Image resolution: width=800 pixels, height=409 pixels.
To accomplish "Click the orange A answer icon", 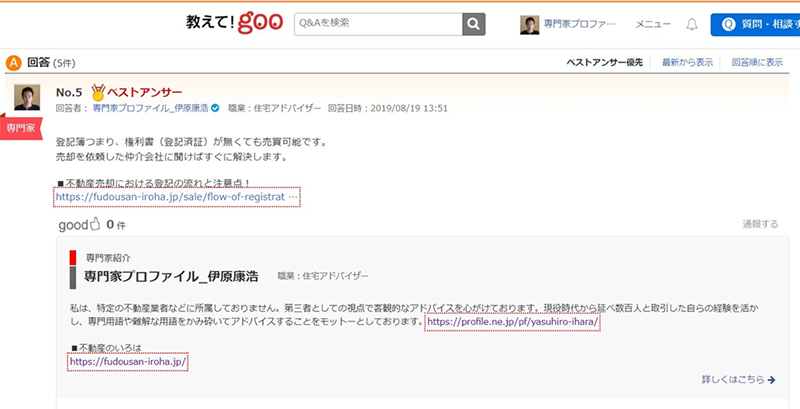I will pyautogui.click(x=14, y=63).
